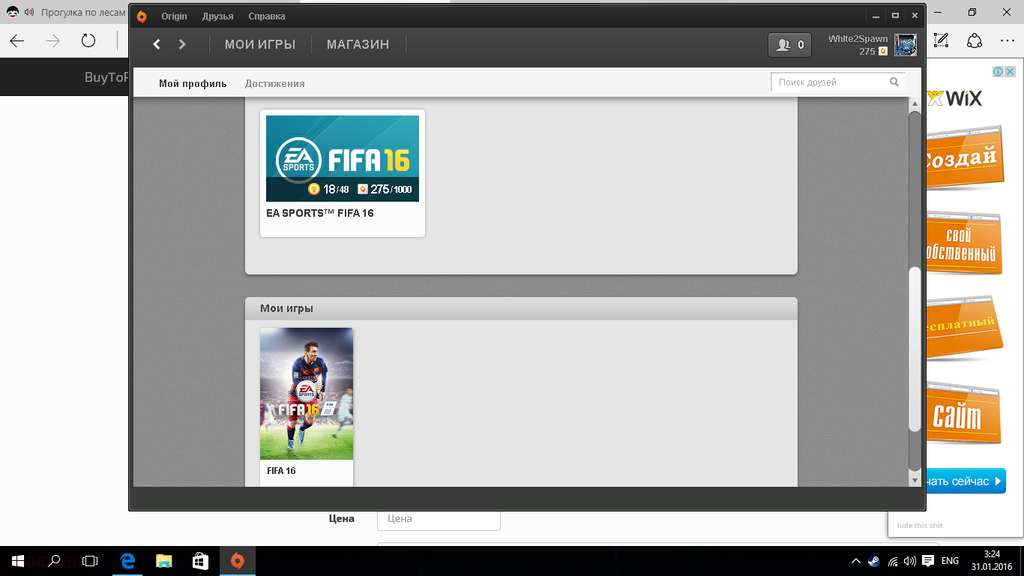Open volume tray icon
1024x576 pixels.
tap(910, 561)
